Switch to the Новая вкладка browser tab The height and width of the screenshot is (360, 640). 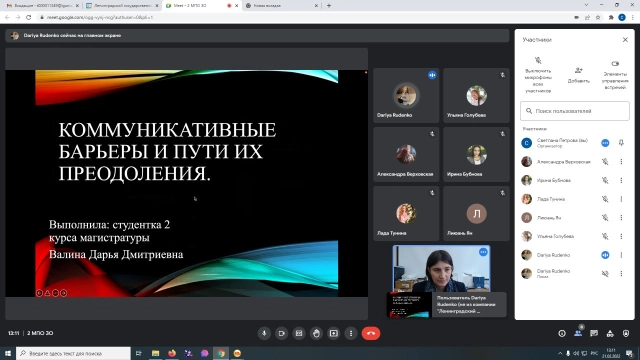pyautogui.click(x=282, y=6)
